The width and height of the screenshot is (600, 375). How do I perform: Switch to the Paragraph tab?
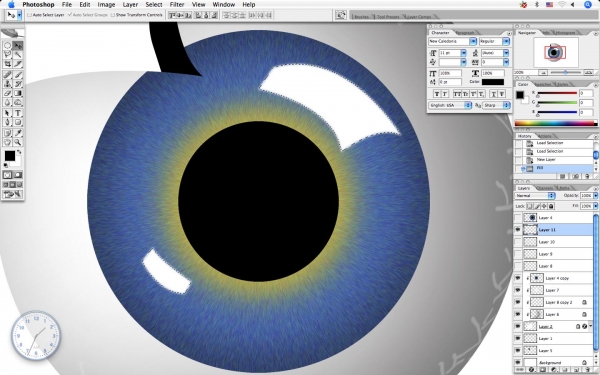(x=465, y=33)
